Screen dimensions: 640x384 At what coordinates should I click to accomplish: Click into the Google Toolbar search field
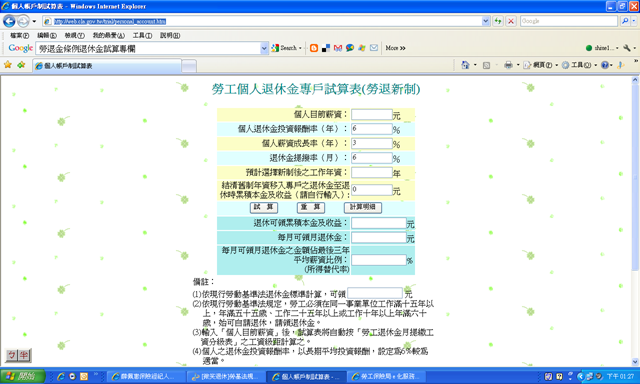[148, 49]
